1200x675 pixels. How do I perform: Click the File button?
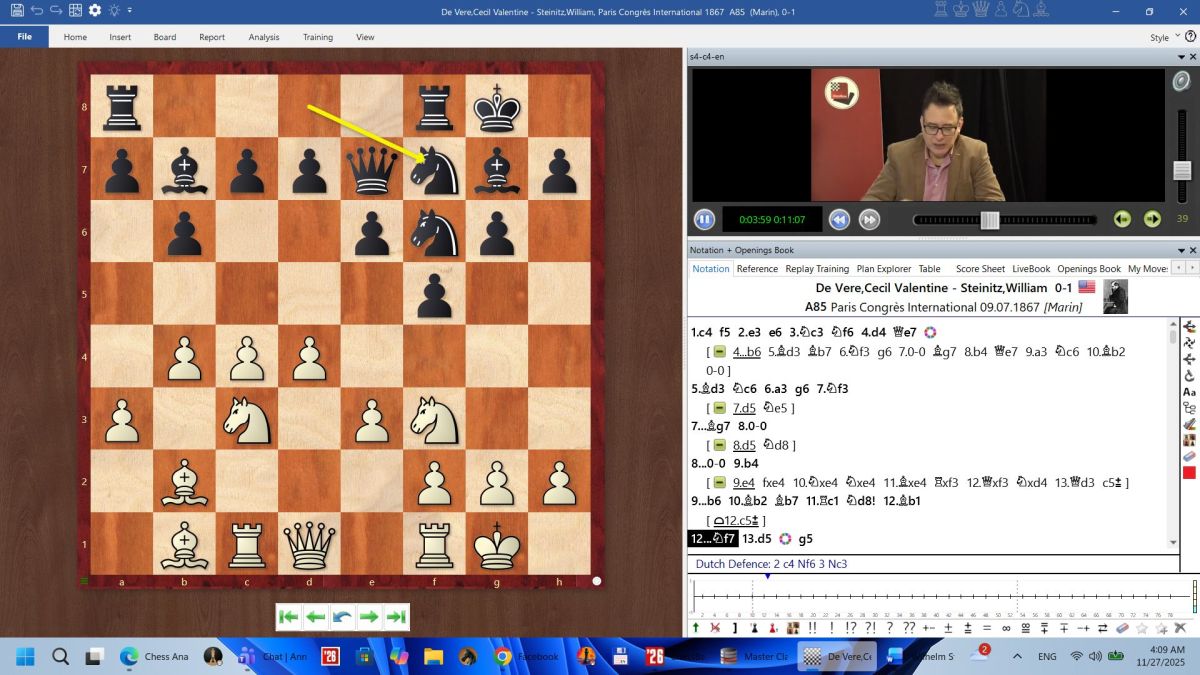tap(24, 37)
